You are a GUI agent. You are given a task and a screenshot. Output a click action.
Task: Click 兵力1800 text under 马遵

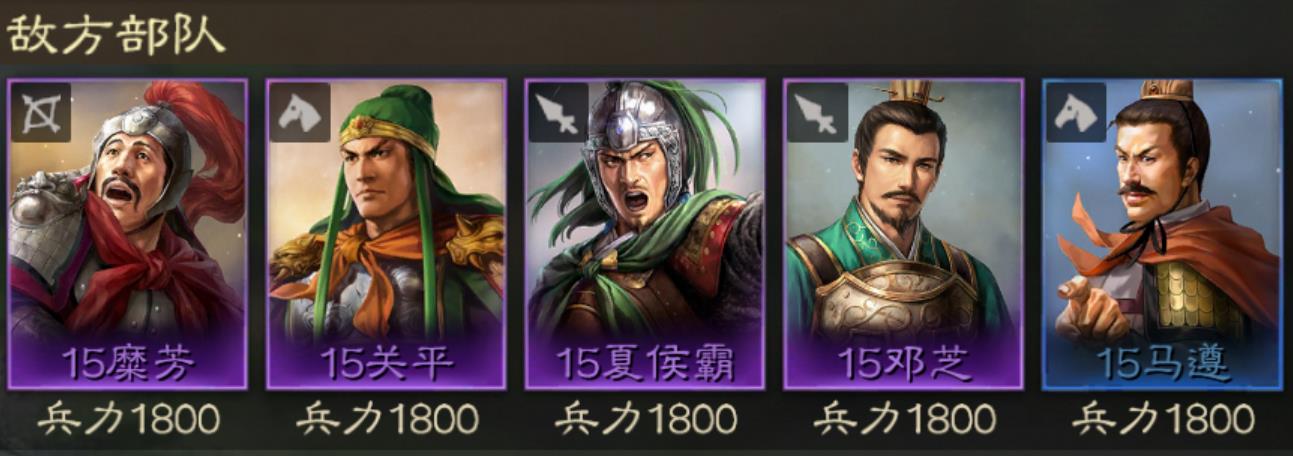[1164, 419]
